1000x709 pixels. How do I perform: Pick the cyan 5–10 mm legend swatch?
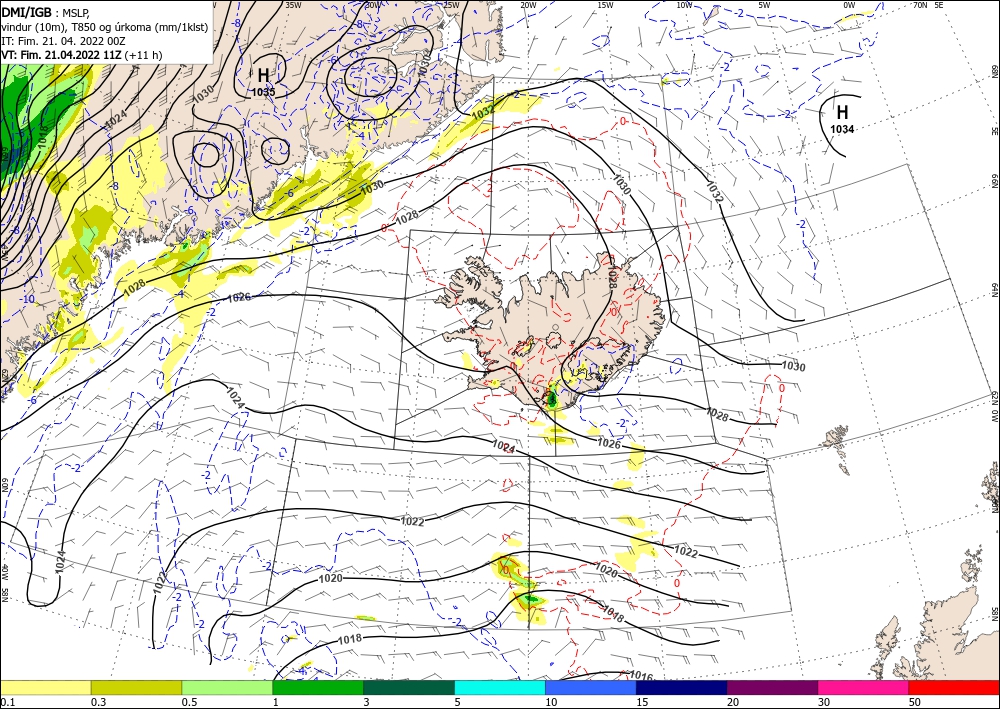[x=500, y=687]
